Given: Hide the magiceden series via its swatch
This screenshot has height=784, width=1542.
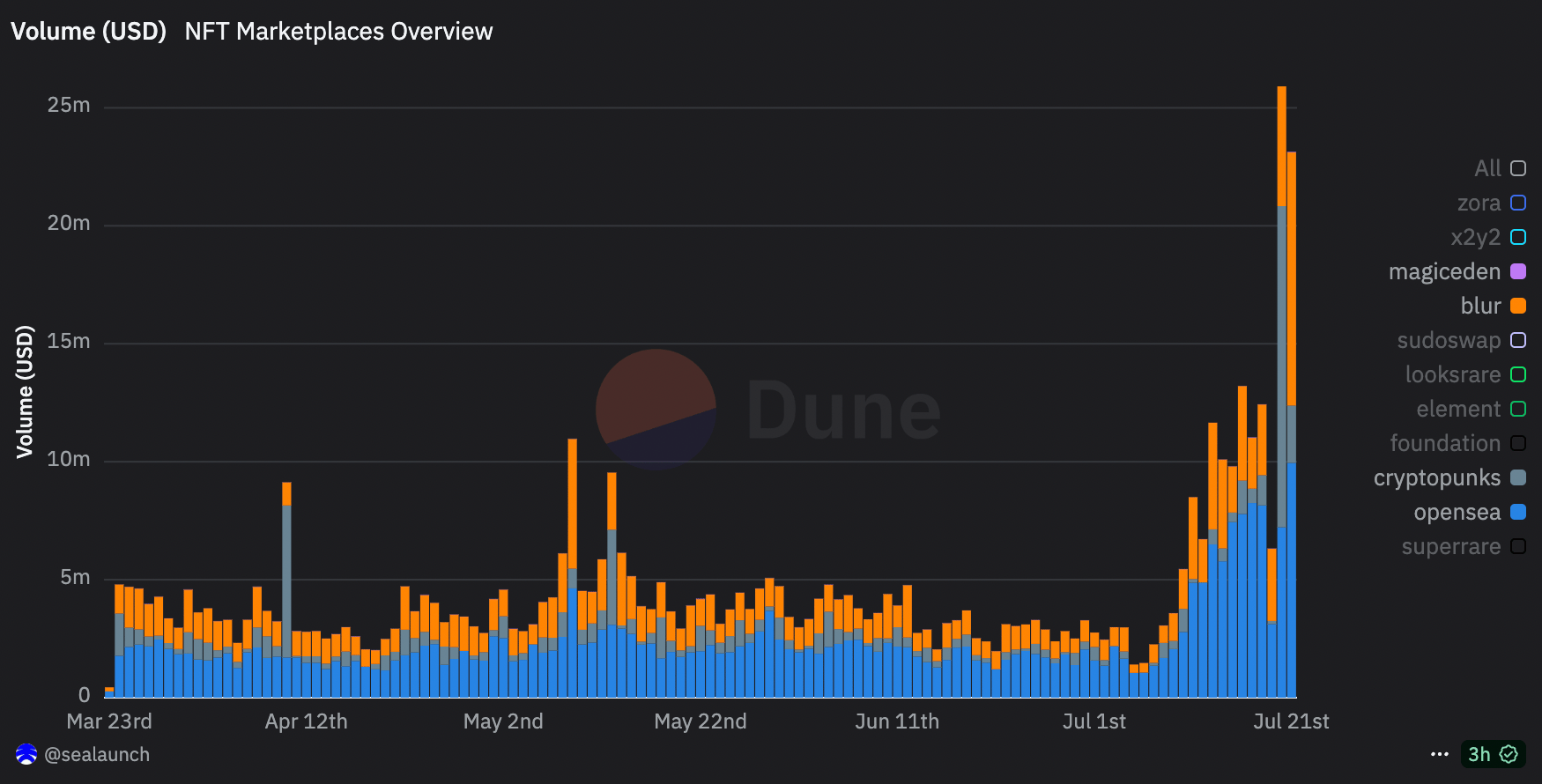Looking at the screenshot, I should pyautogui.click(x=1518, y=271).
